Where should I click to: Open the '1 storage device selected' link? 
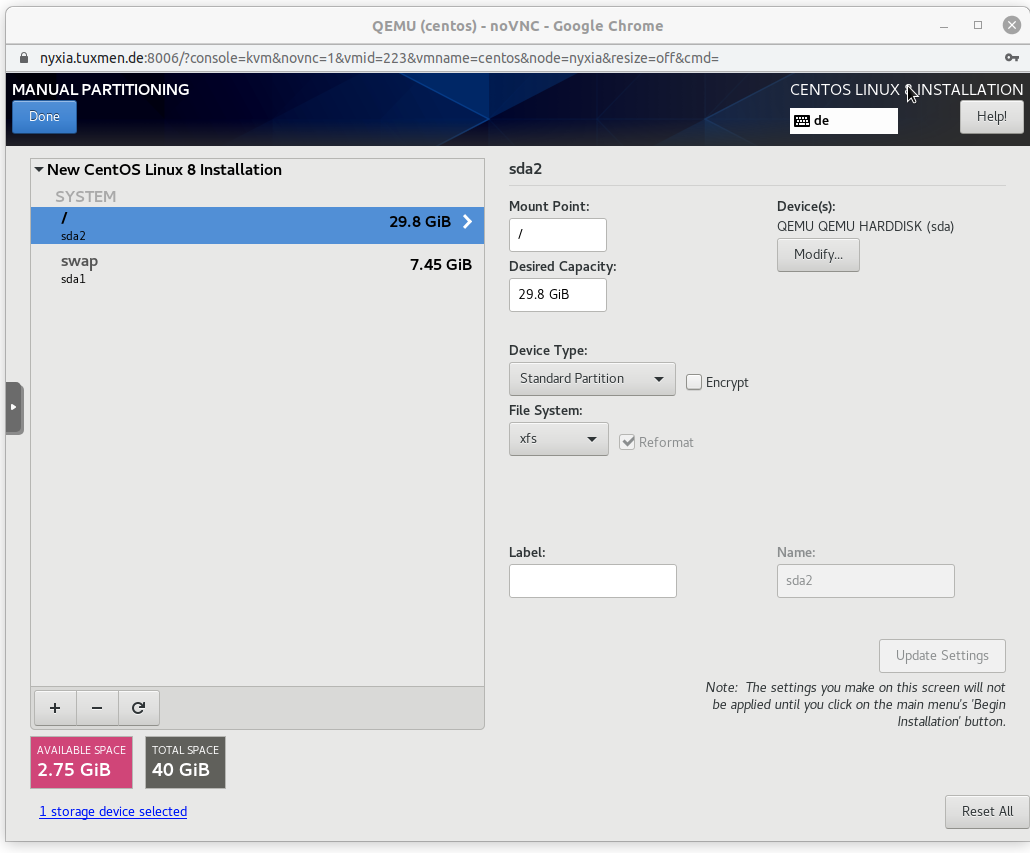(x=113, y=811)
